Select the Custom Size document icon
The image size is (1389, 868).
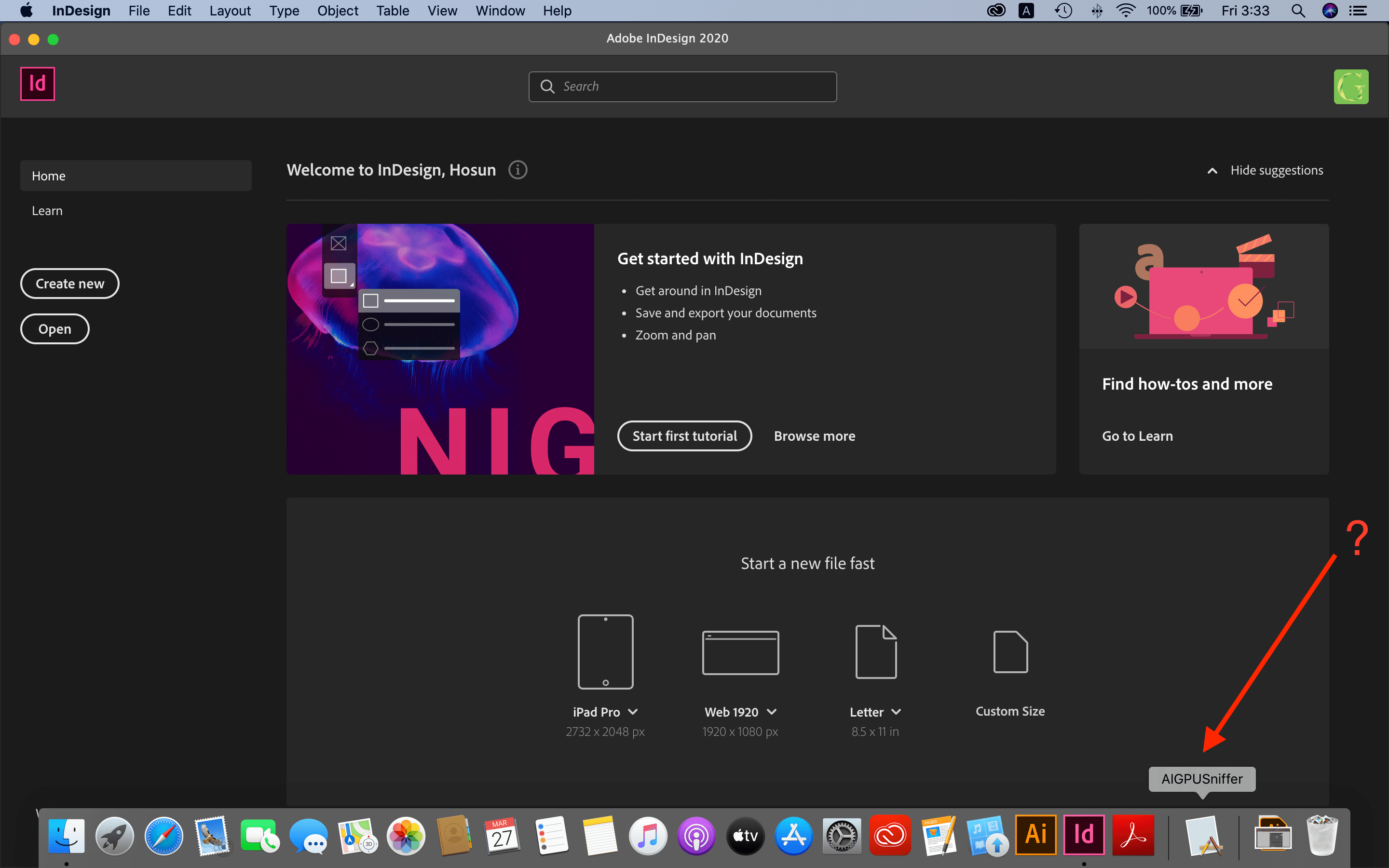pyautogui.click(x=1009, y=651)
